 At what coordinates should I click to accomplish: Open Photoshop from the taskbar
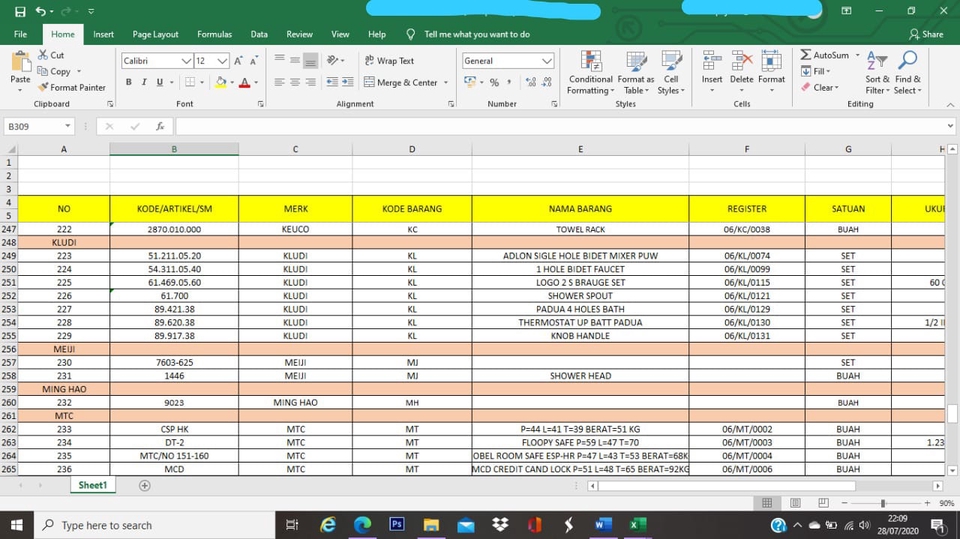[396, 524]
